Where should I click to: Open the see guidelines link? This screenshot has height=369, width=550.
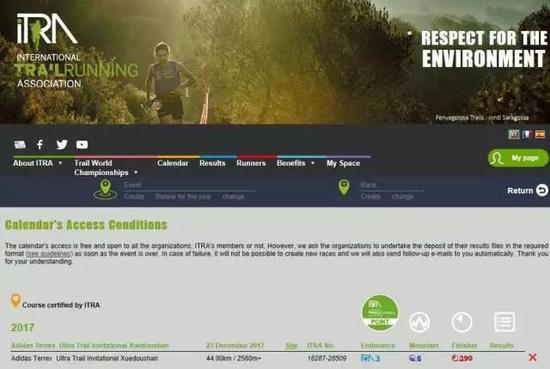(49, 254)
